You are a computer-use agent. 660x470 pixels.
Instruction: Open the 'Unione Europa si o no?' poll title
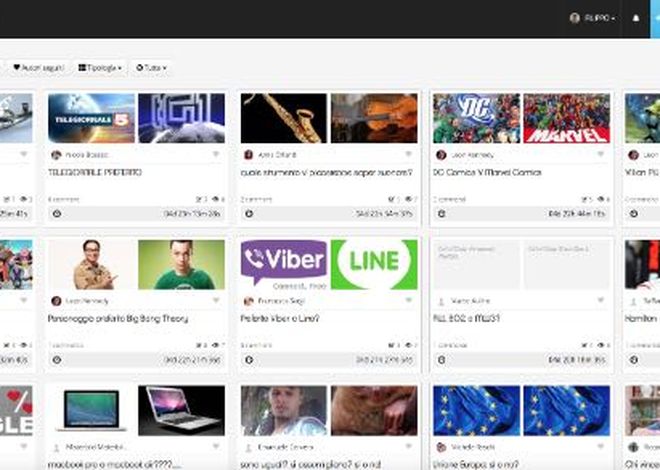click(x=476, y=465)
